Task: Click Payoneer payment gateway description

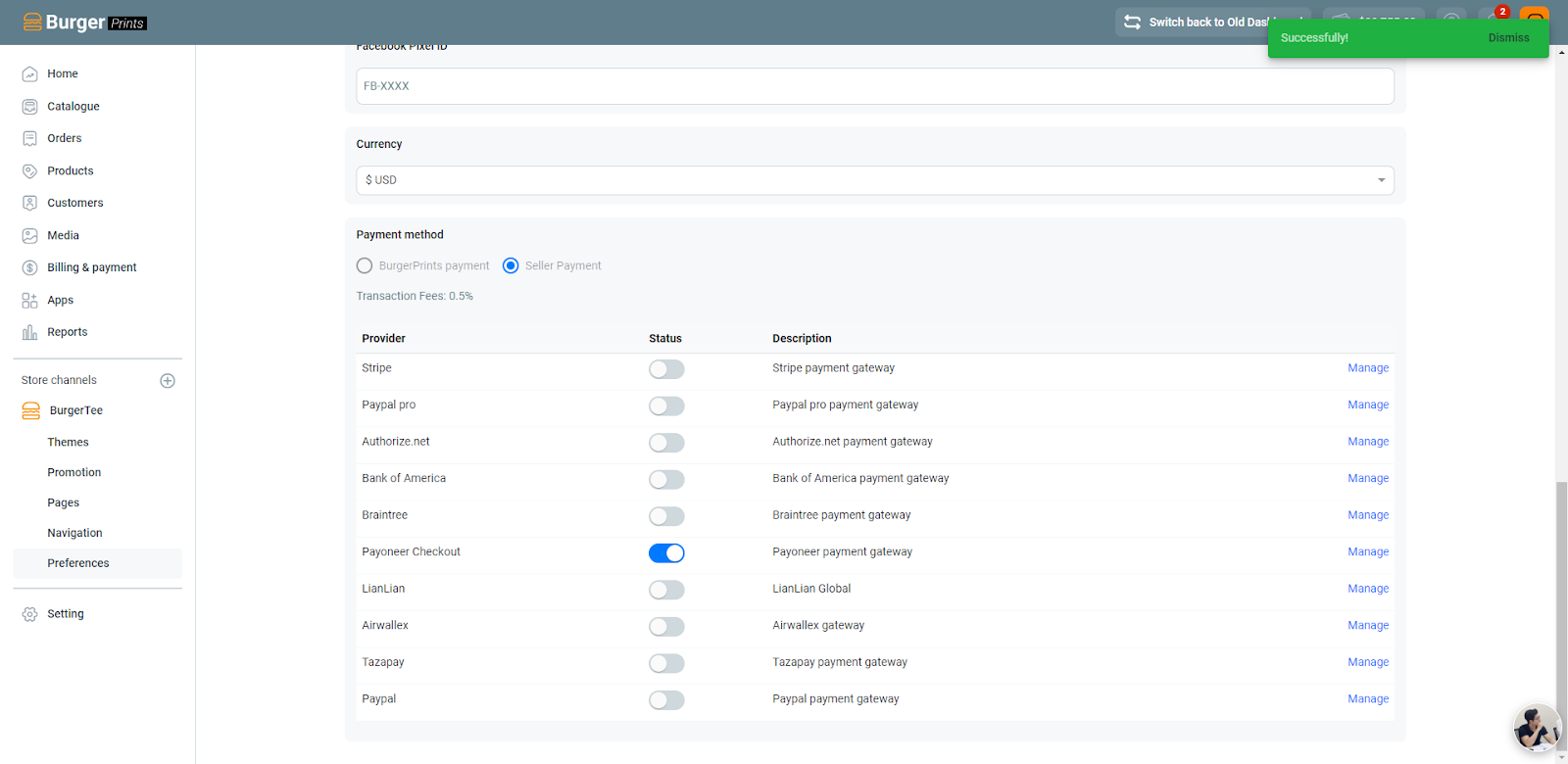Action: (x=842, y=552)
